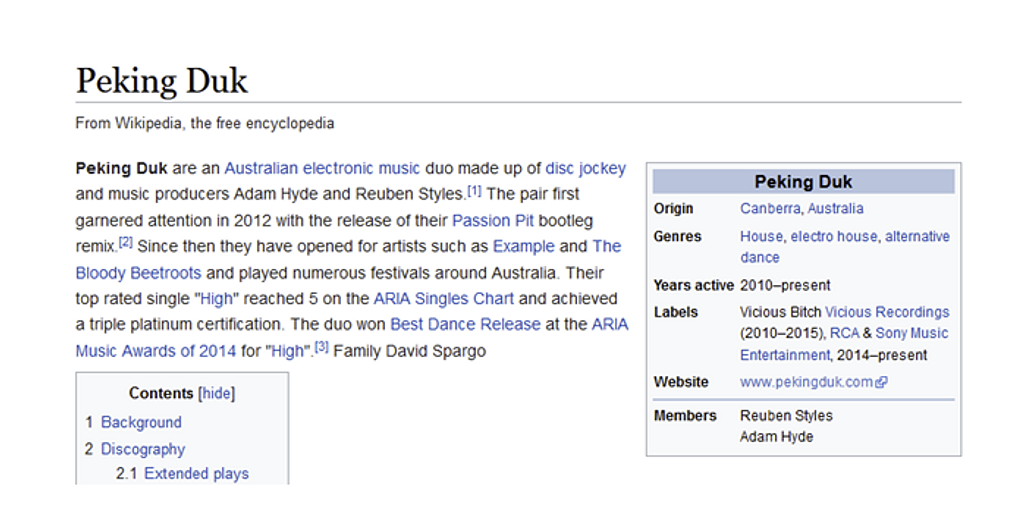Follow the Passion Pit link
1024x524 pixels.
tap(494, 220)
